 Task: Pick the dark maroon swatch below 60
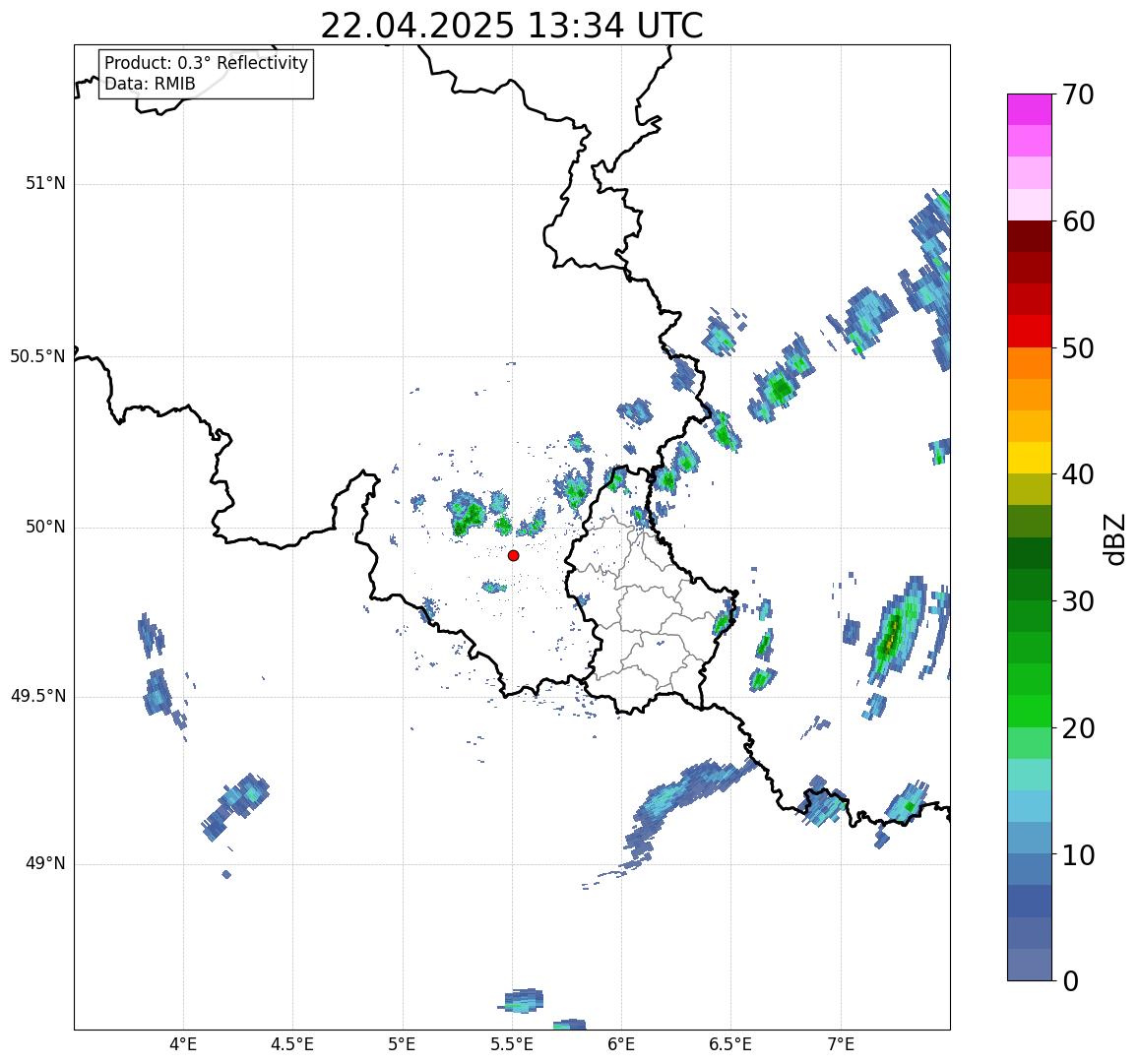1030,237
